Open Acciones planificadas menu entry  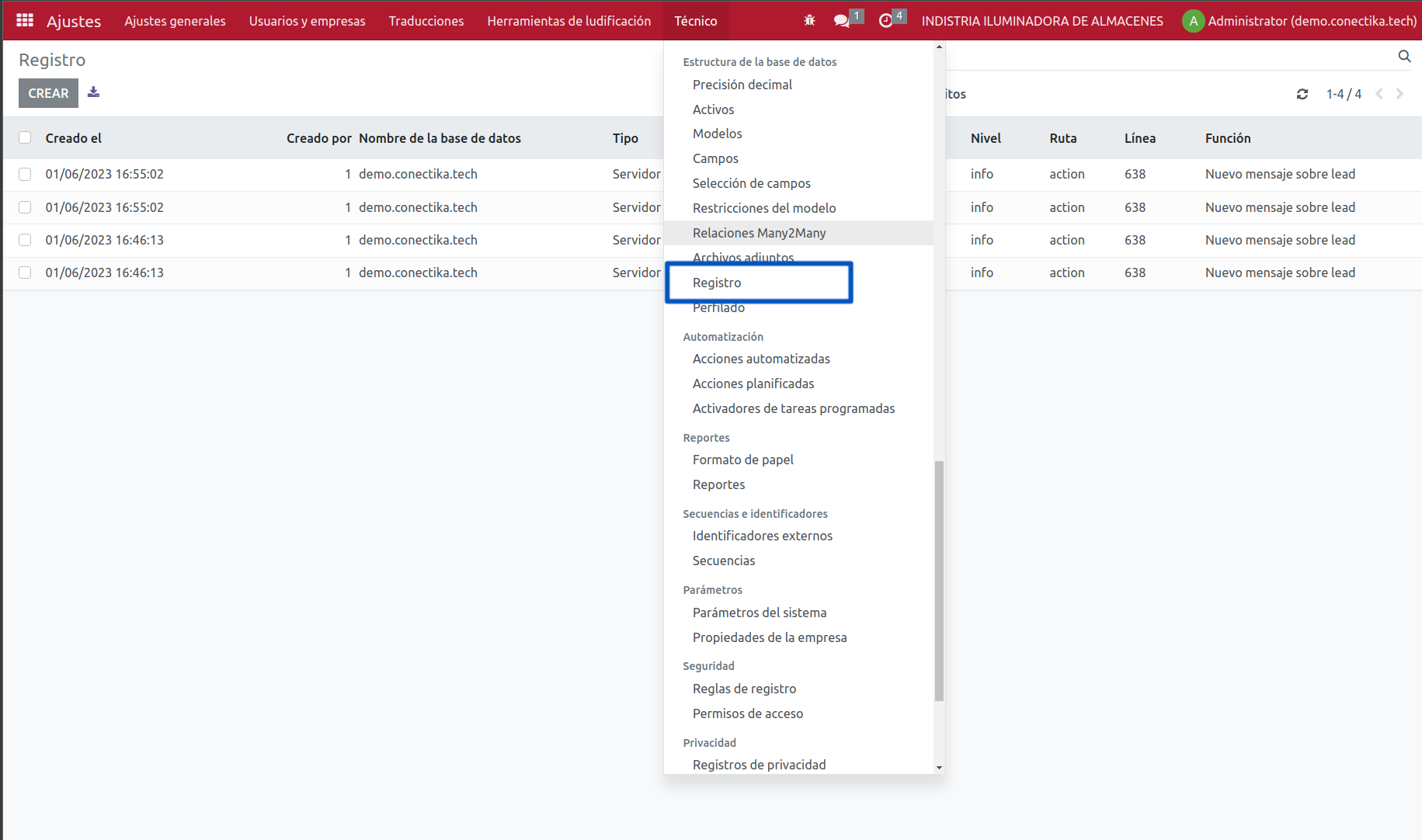click(x=753, y=384)
